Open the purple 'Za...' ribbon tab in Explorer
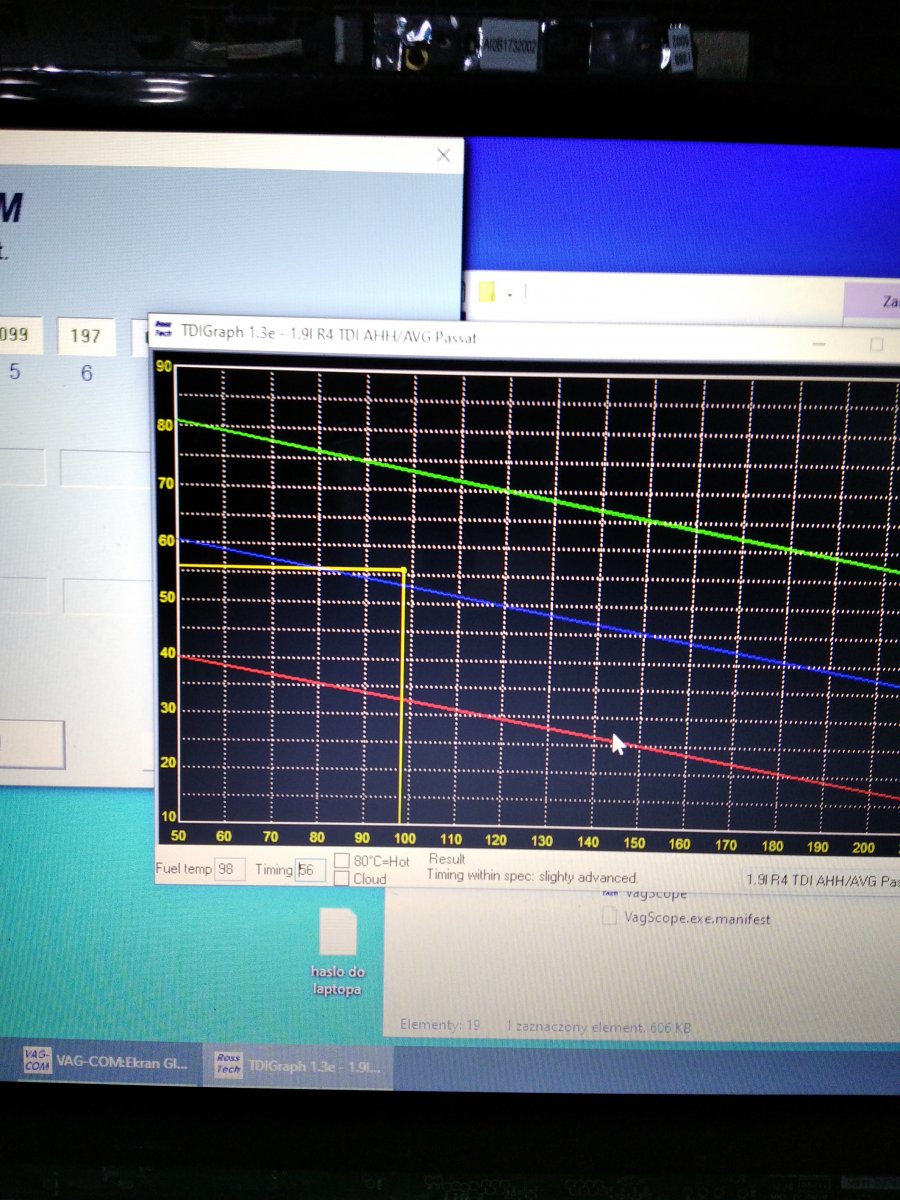 (873, 301)
